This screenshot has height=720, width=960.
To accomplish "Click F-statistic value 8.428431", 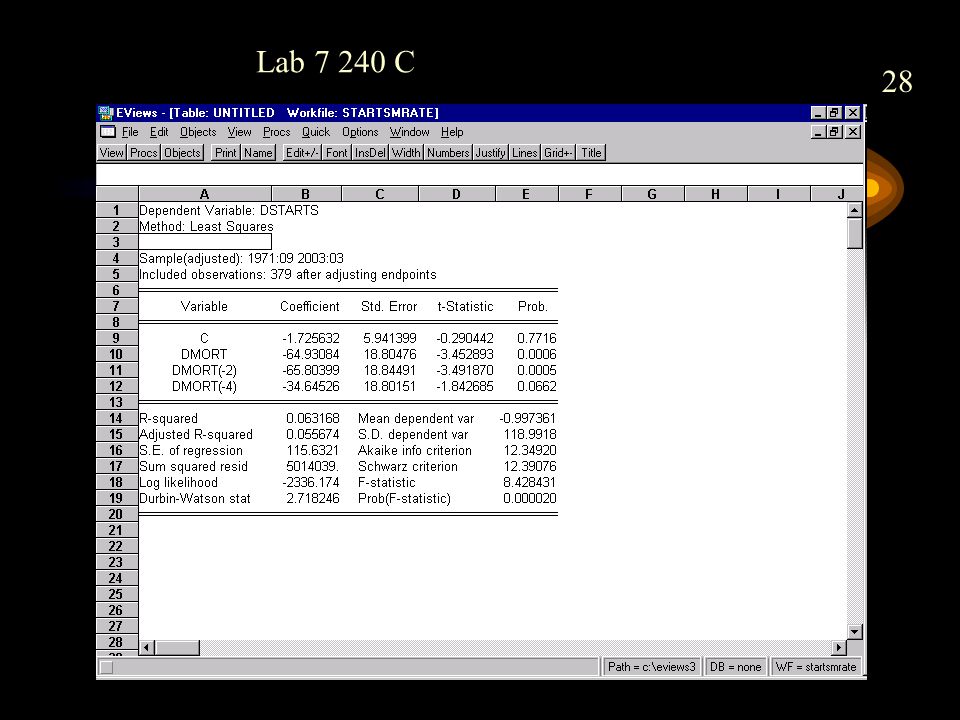I will (x=530, y=482).
